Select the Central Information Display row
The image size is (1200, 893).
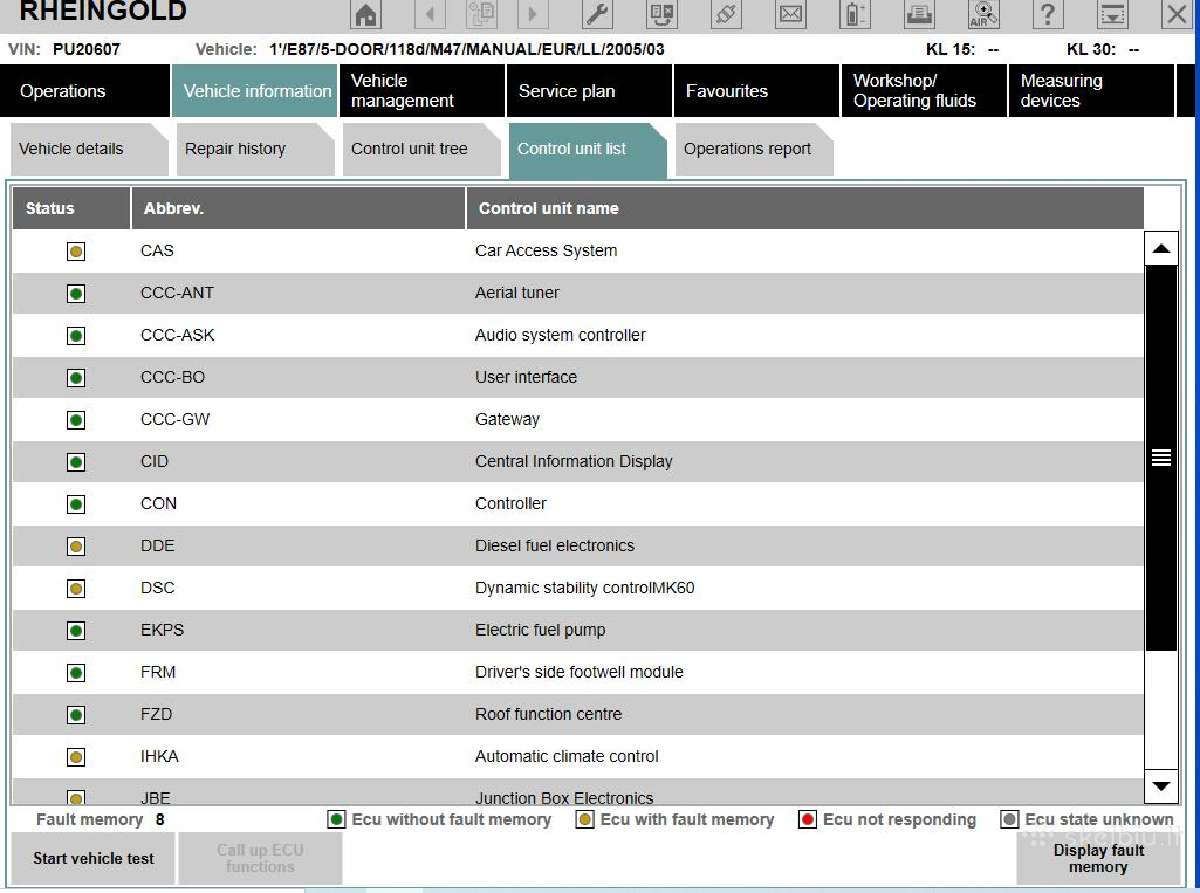[x=578, y=461]
